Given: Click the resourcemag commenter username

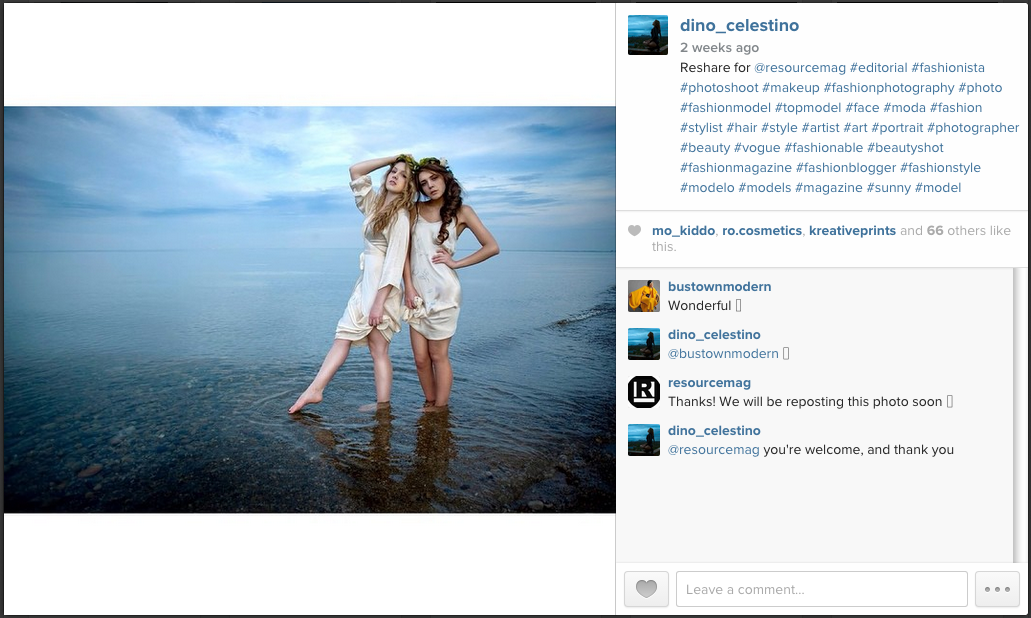Looking at the screenshot, I should point(709,383).
